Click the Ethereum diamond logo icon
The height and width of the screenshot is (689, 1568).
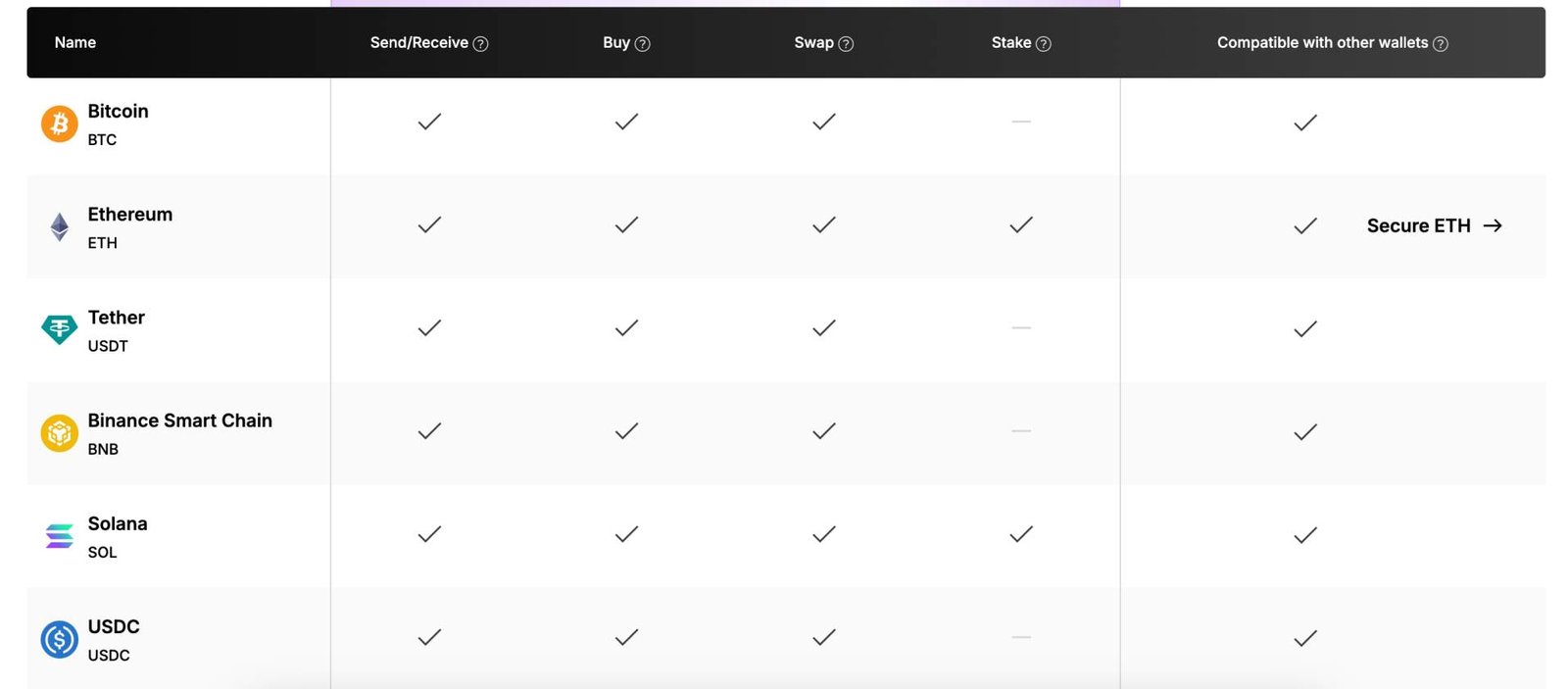59,227
